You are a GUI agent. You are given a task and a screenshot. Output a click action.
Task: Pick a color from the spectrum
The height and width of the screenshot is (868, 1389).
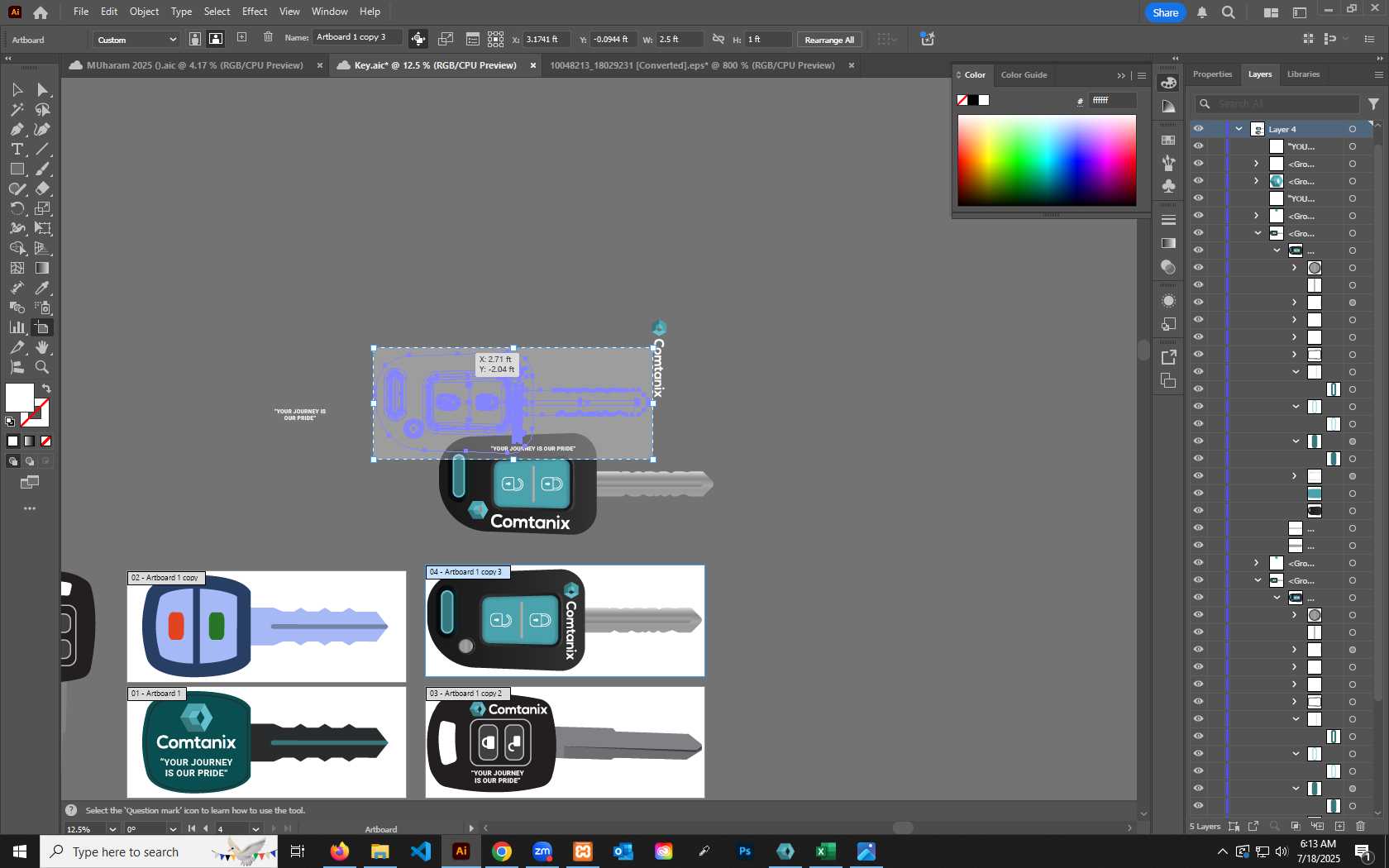click(1047, 160)
